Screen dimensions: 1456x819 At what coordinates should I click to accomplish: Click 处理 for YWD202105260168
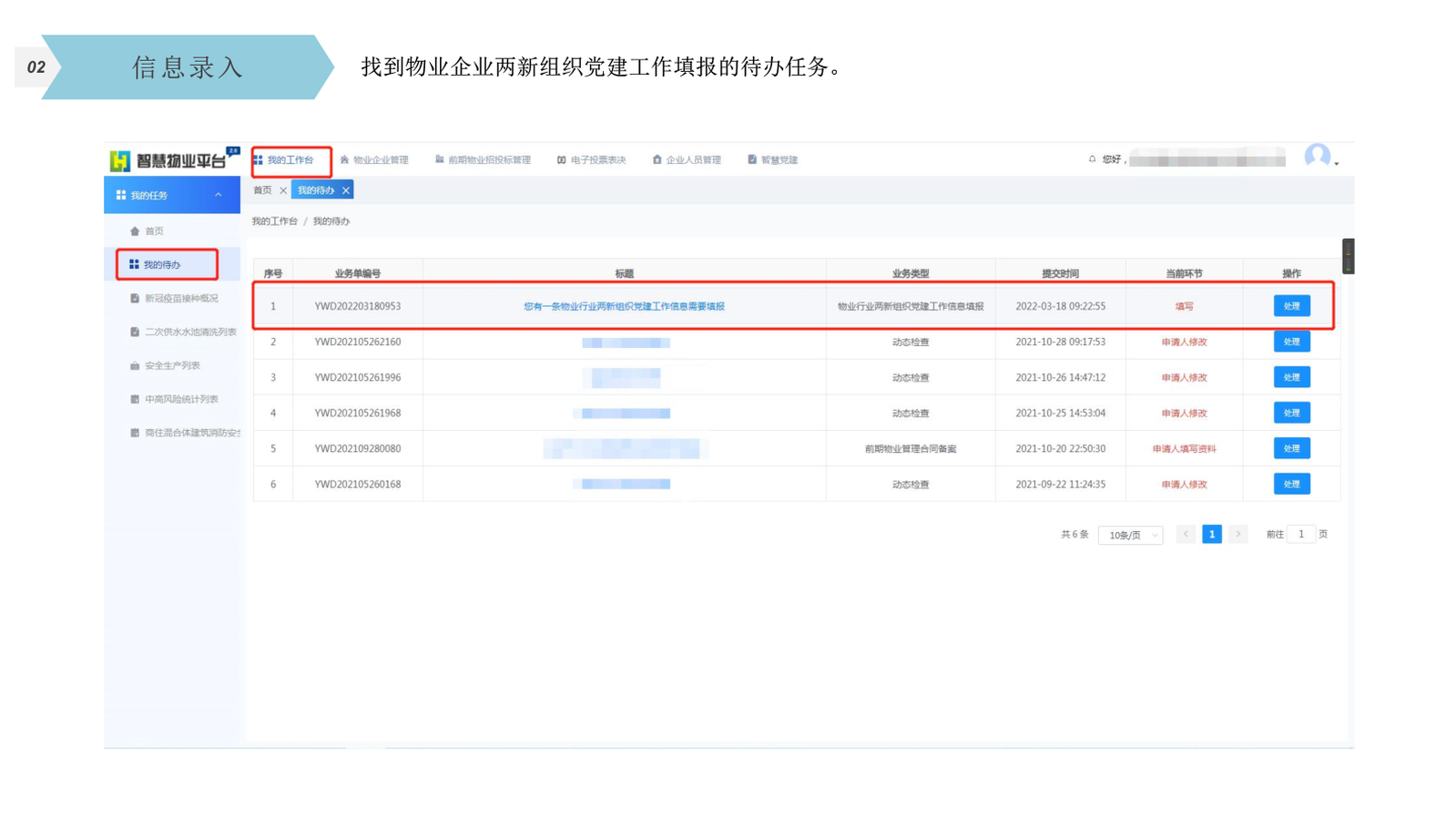click(1291, 484)
